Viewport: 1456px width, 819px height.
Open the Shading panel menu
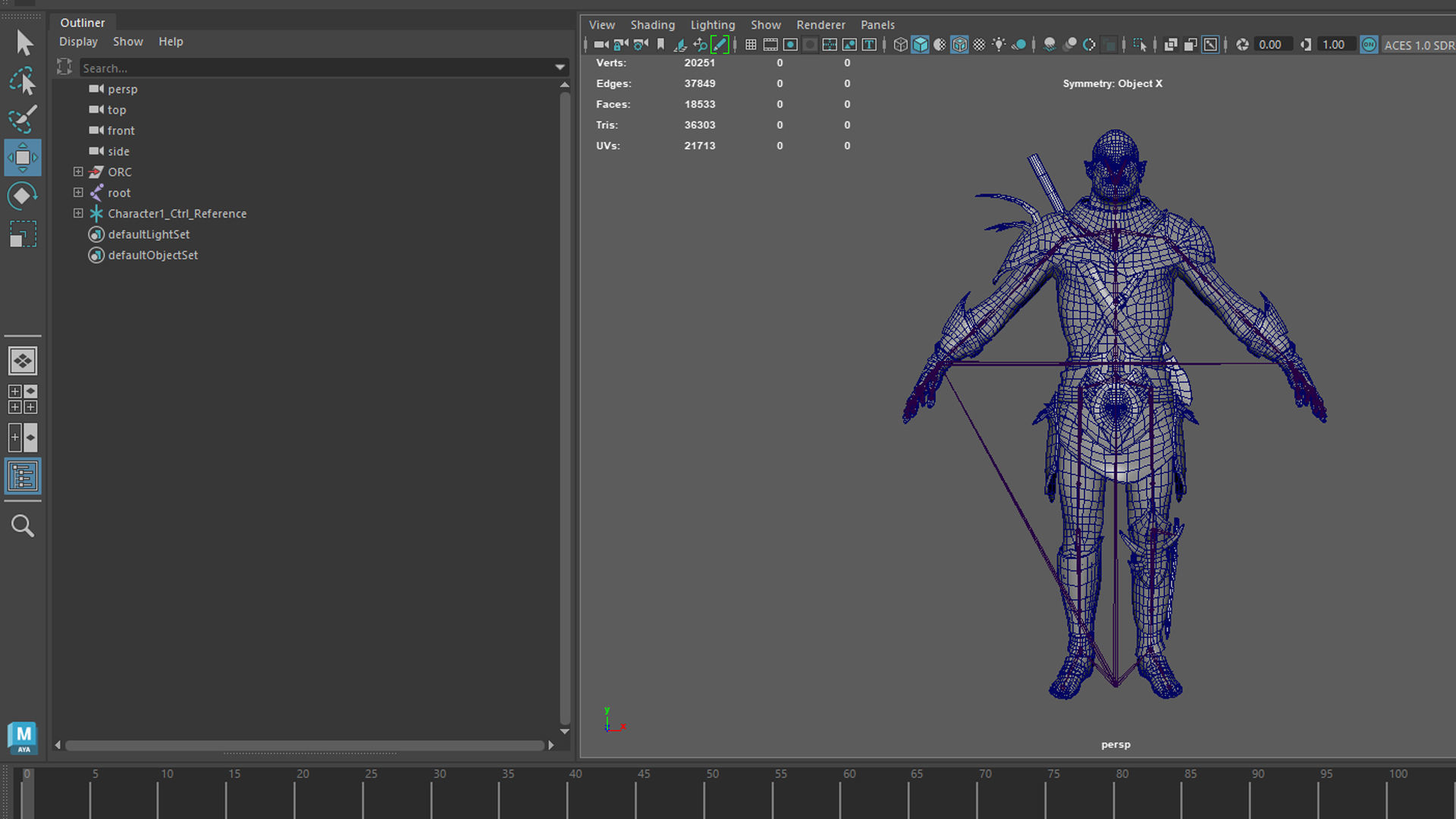pyautogui.click(x=652, y=25)
